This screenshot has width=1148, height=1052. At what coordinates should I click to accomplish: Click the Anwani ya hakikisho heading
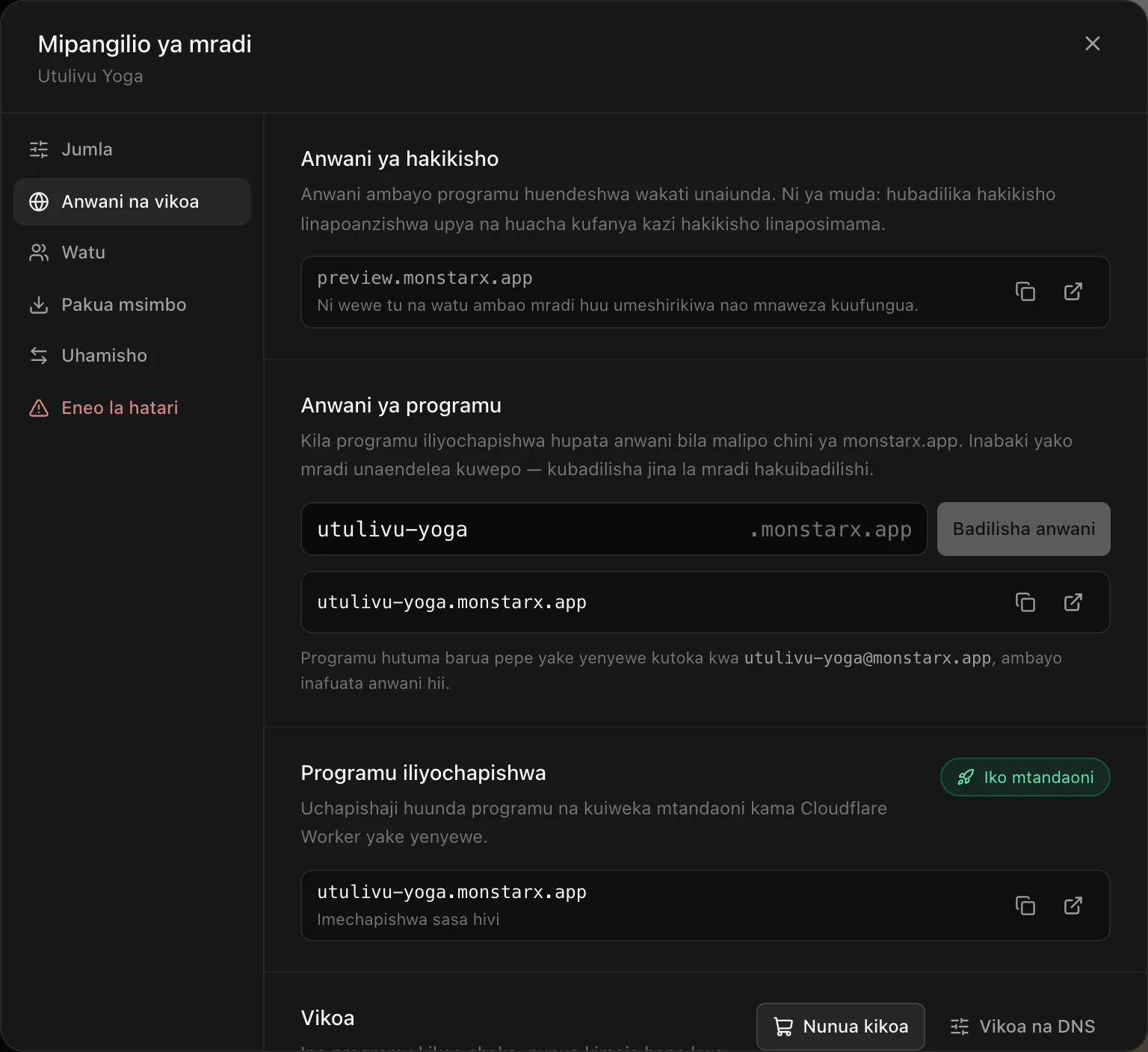pyautogui.click(x=400, y=158)
